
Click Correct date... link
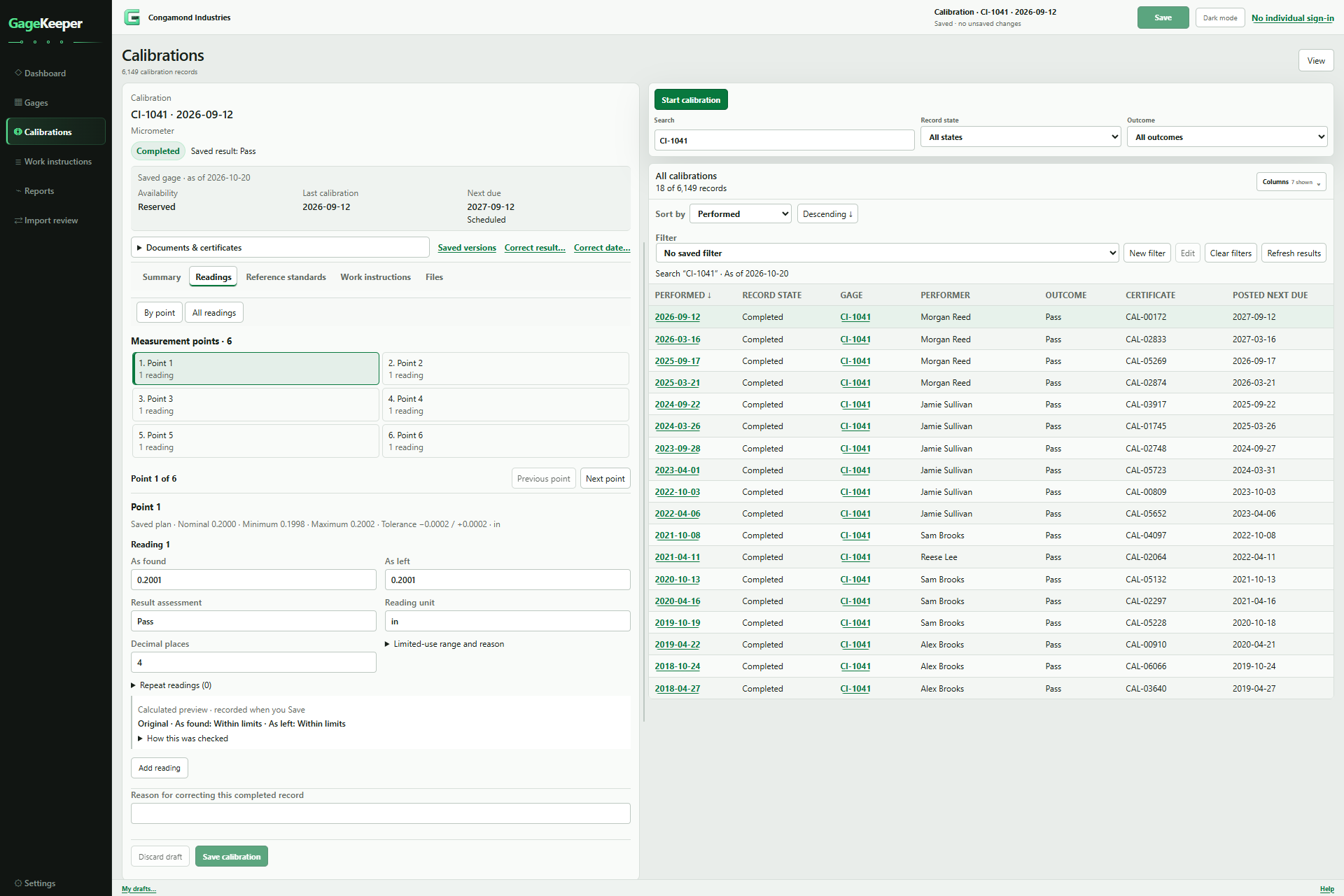[x=602, y=248]
